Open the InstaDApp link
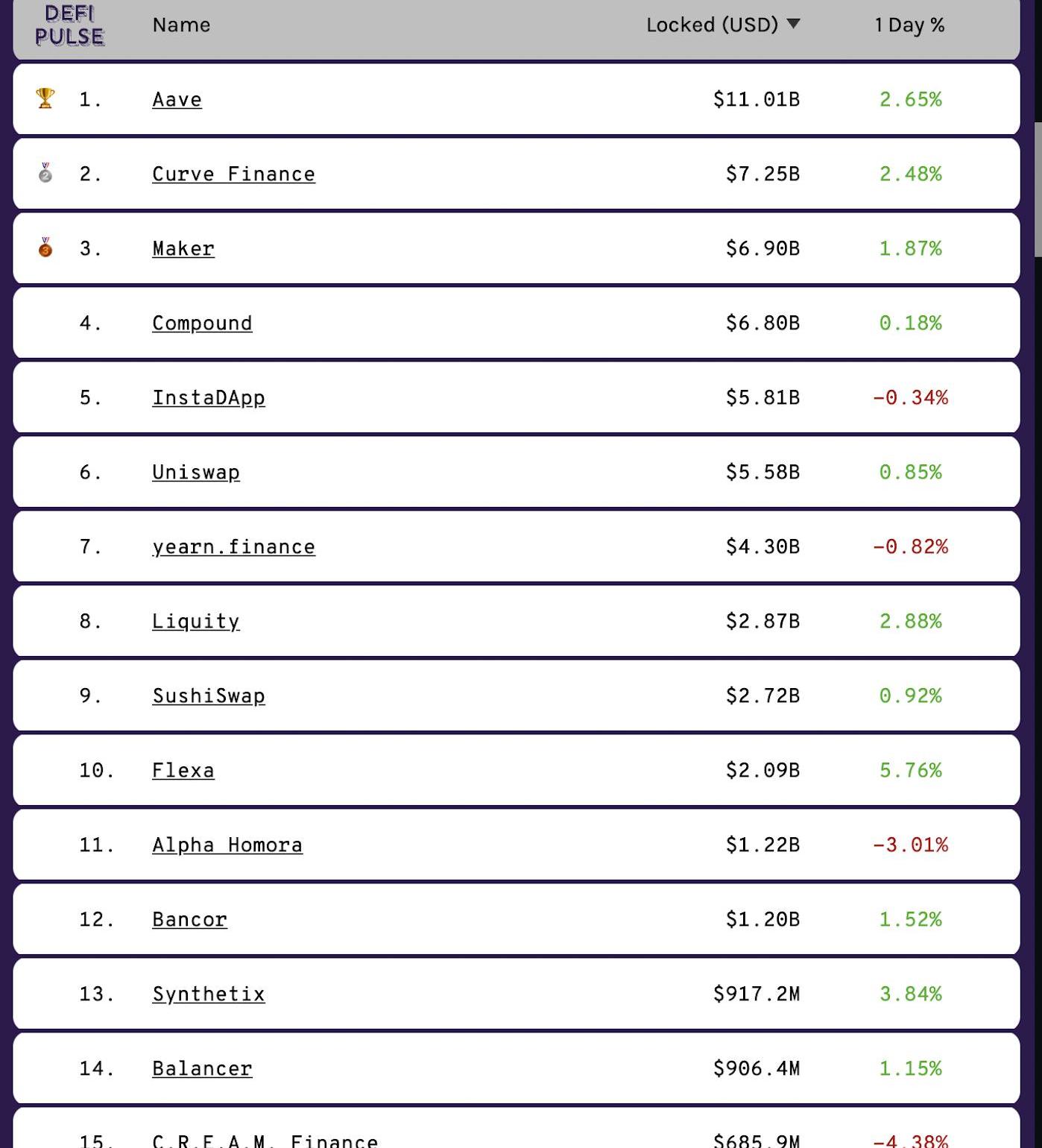The width and height of the screenshot is (1042, 1148). [209, 398]
